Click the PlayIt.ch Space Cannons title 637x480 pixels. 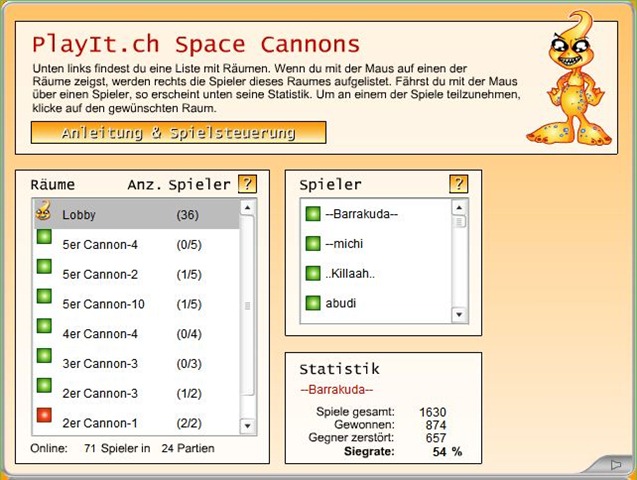click(196, 44)
